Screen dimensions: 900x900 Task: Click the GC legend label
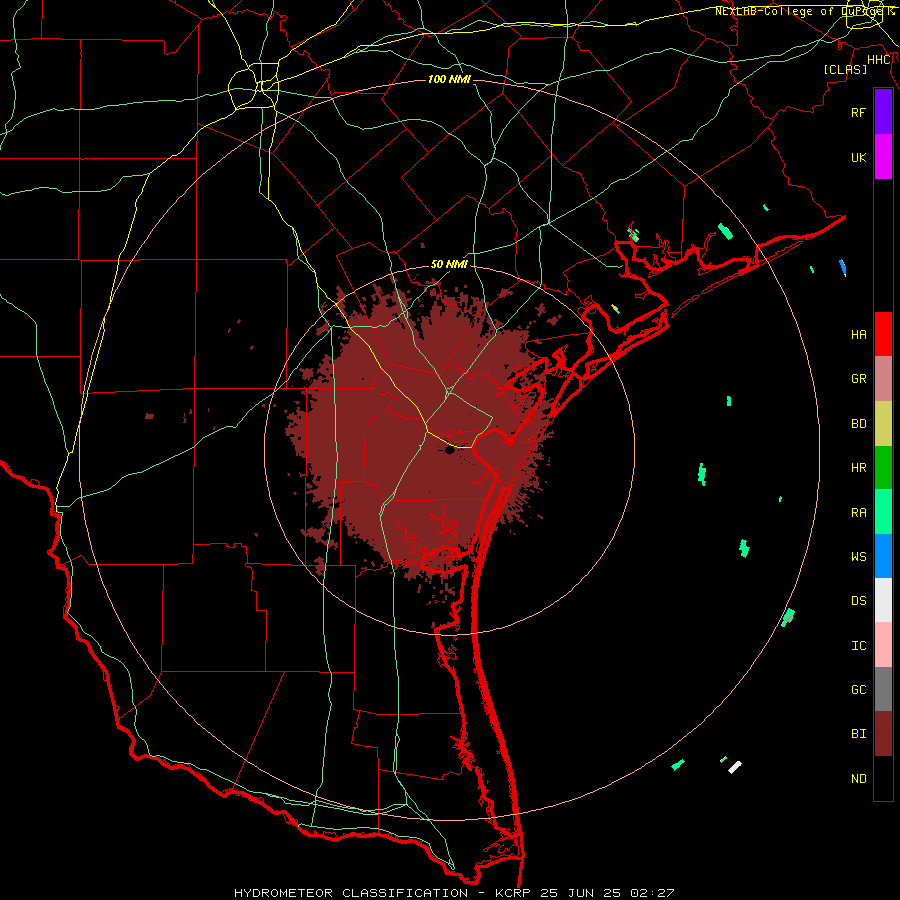point(858,690)
